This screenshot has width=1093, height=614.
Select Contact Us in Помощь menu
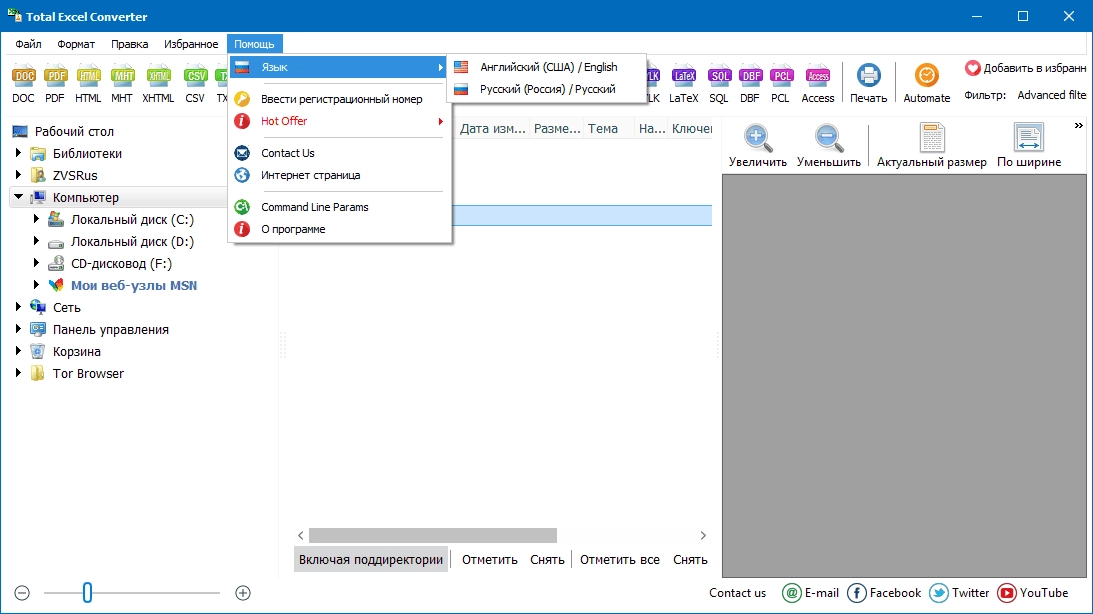click(339, 153)
